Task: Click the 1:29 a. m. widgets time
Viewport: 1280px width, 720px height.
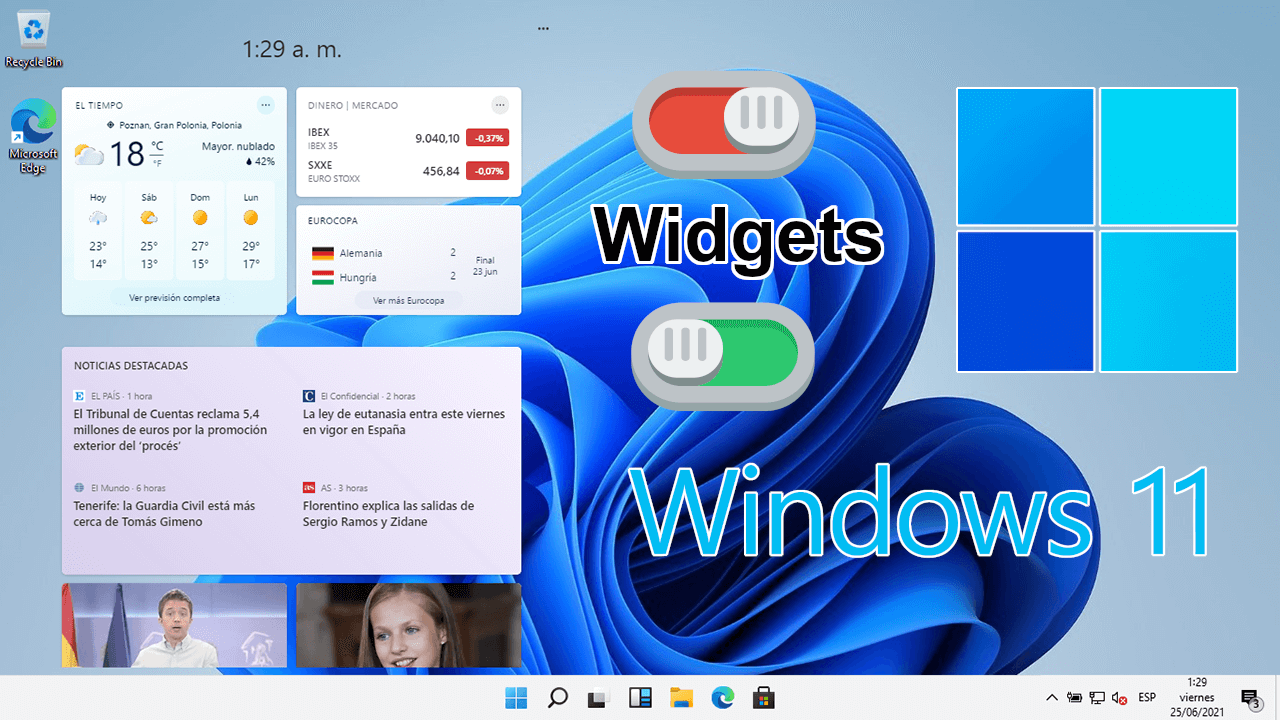Action: pos(292,48)
